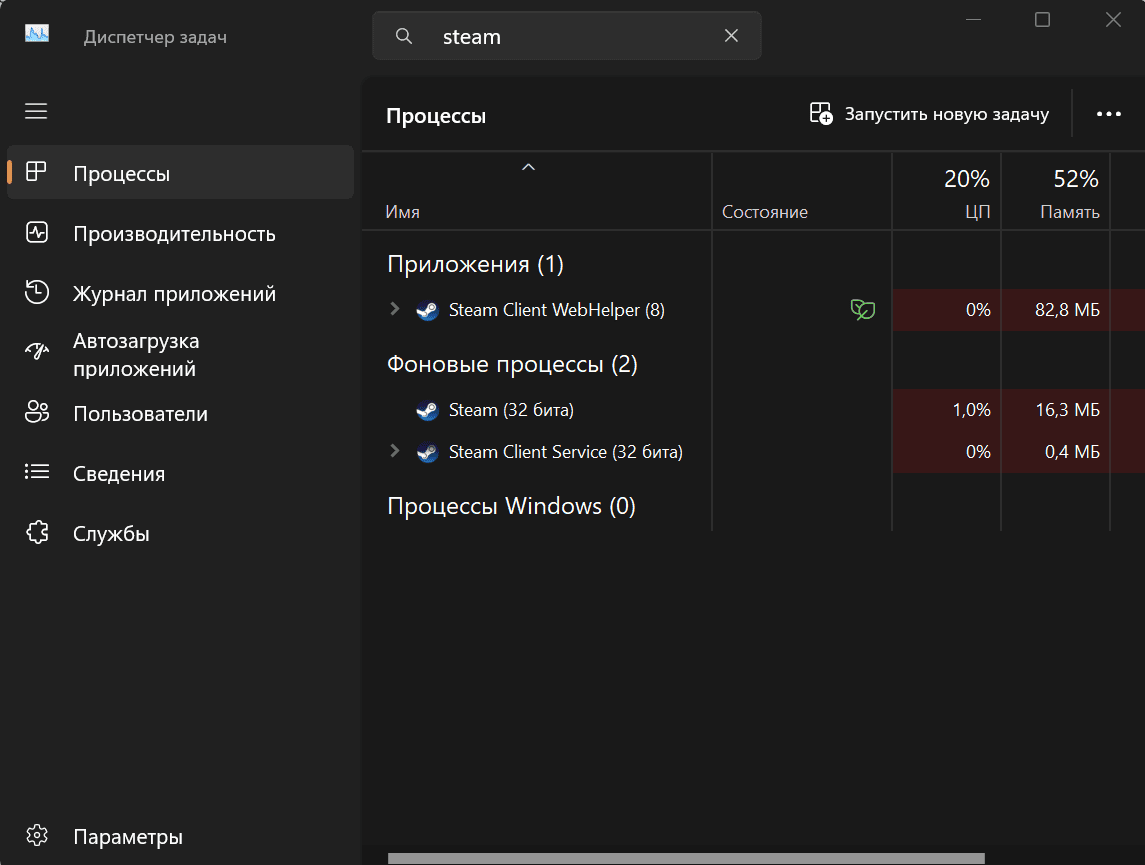Open the Сведения tab
Viewport: 1145px width, 865px height.
[x=180, y=474]
